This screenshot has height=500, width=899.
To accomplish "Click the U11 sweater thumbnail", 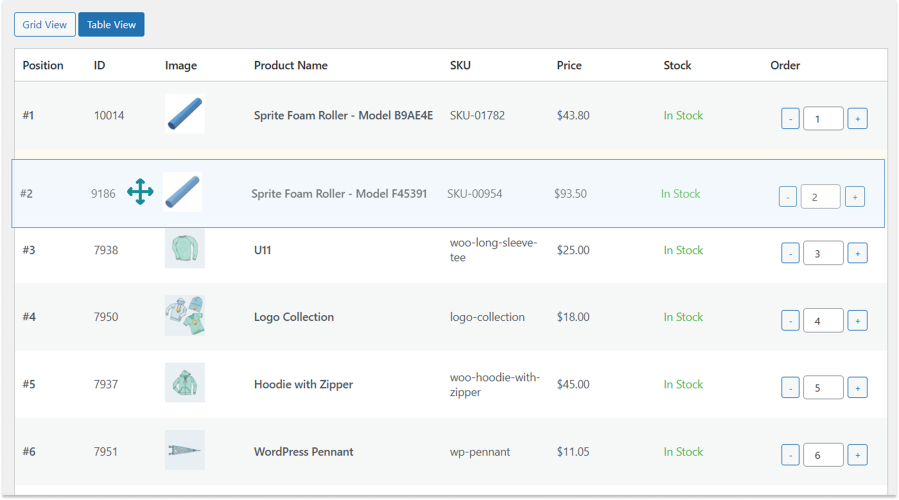I will [185, 249].
